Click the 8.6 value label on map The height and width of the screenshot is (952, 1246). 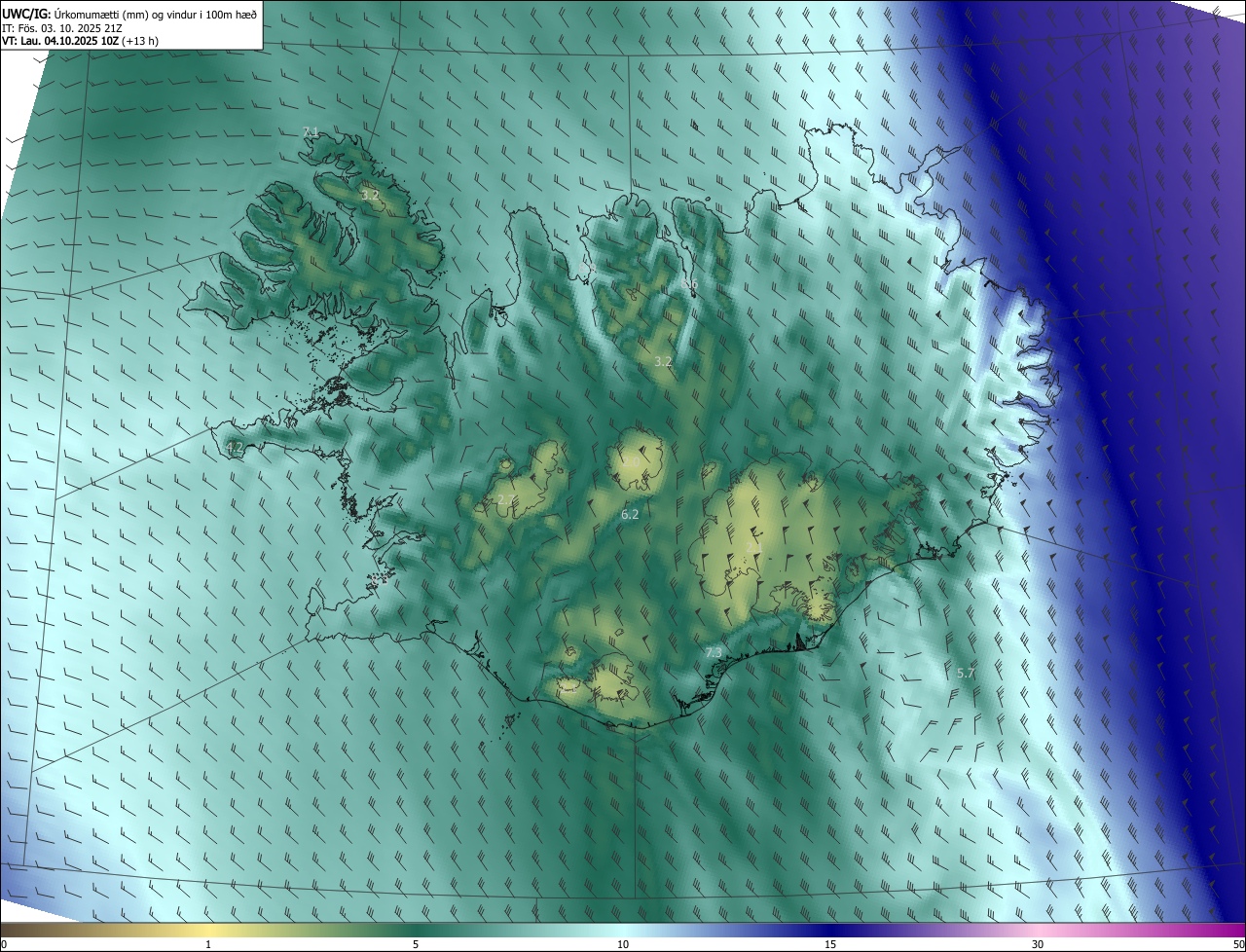tap(690, 284)
